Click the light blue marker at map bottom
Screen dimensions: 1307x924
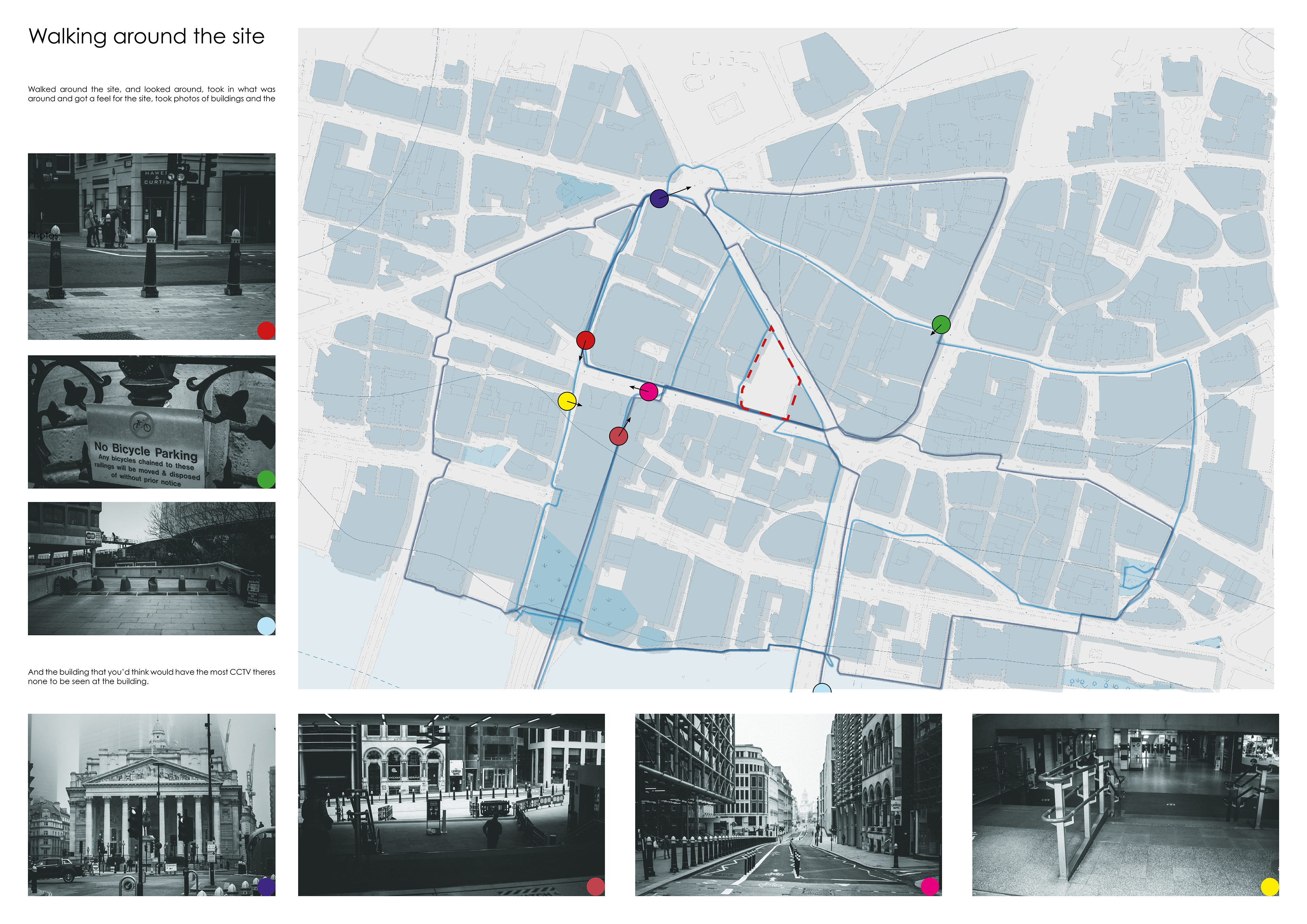(821, 688)
